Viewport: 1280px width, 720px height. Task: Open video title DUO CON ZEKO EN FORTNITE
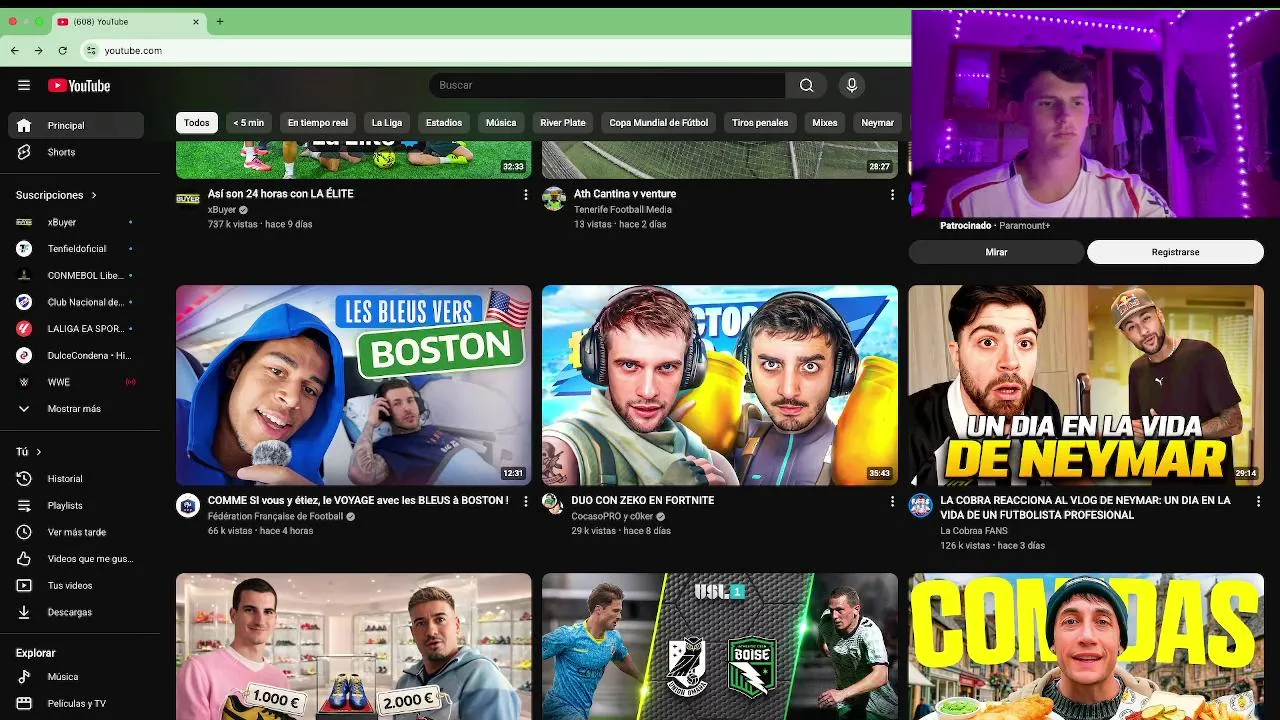tap(643, 500)
